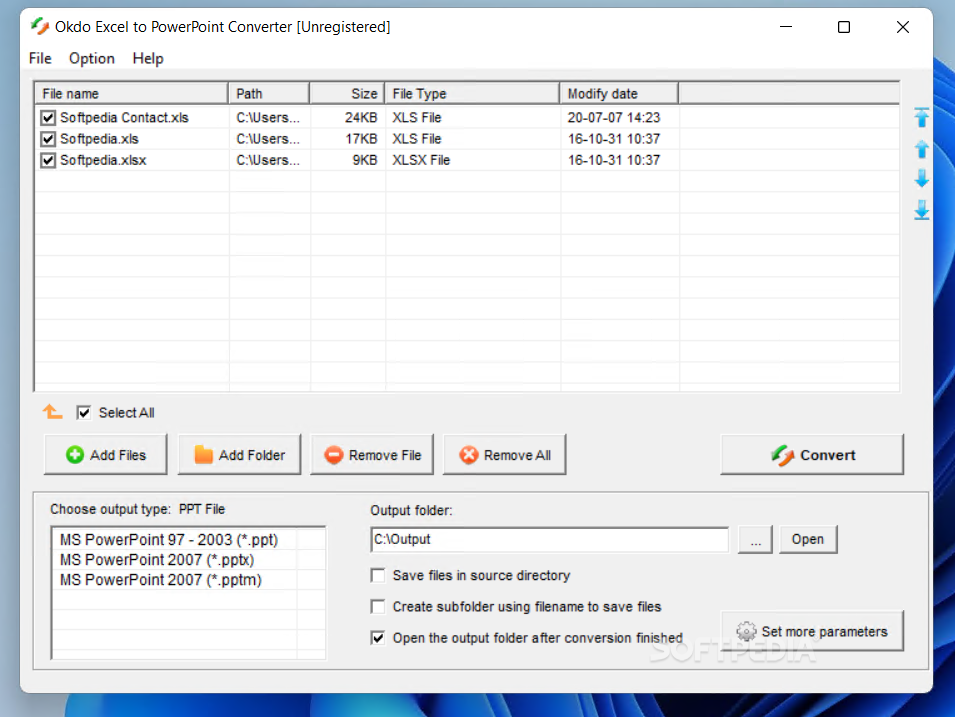Viewport: 955px width, 717px height.
Task: Click the orange up-level arrow icon
Action: tap(52, 412)
